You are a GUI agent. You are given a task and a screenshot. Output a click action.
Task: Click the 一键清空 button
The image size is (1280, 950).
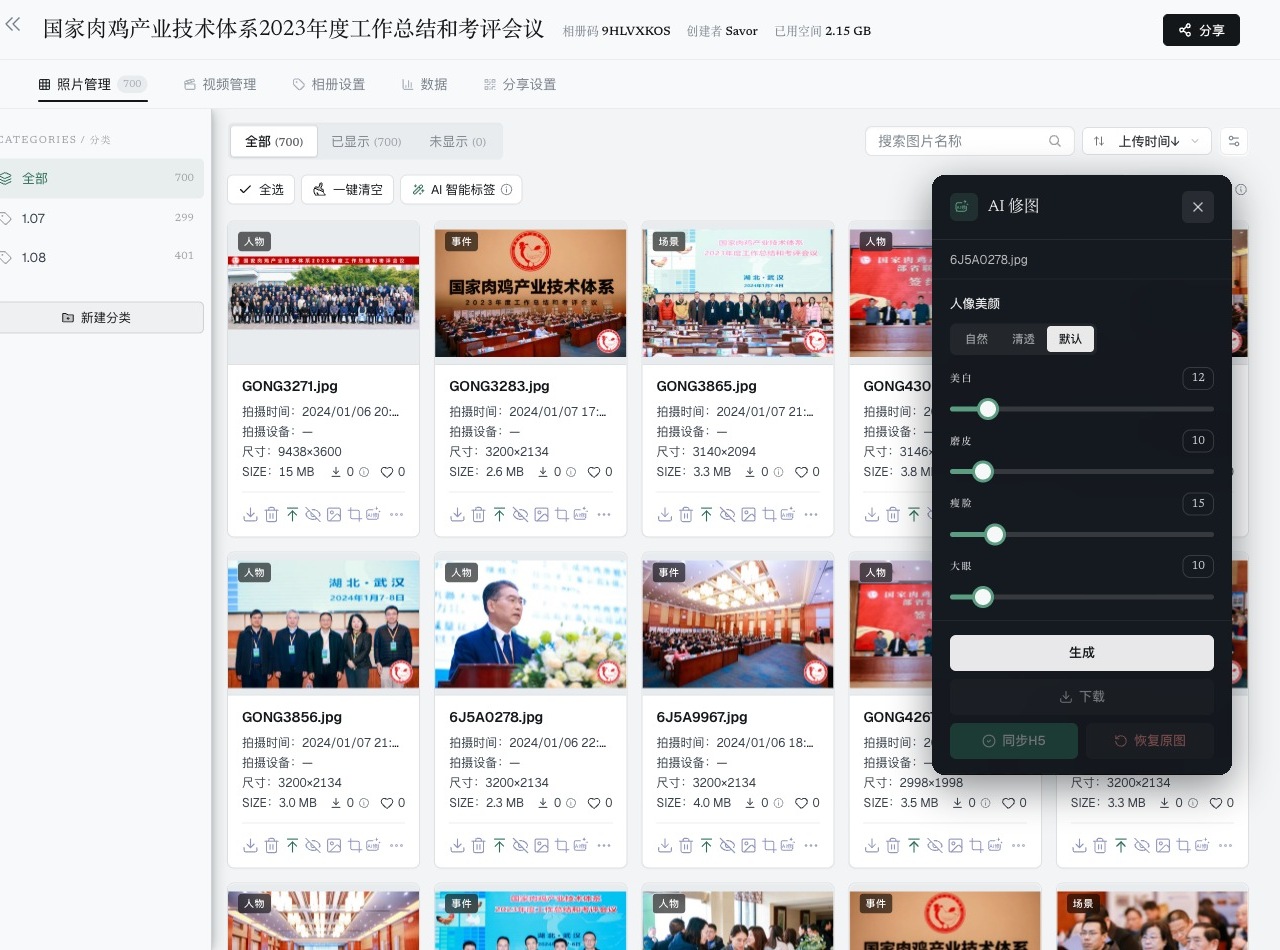347,189
